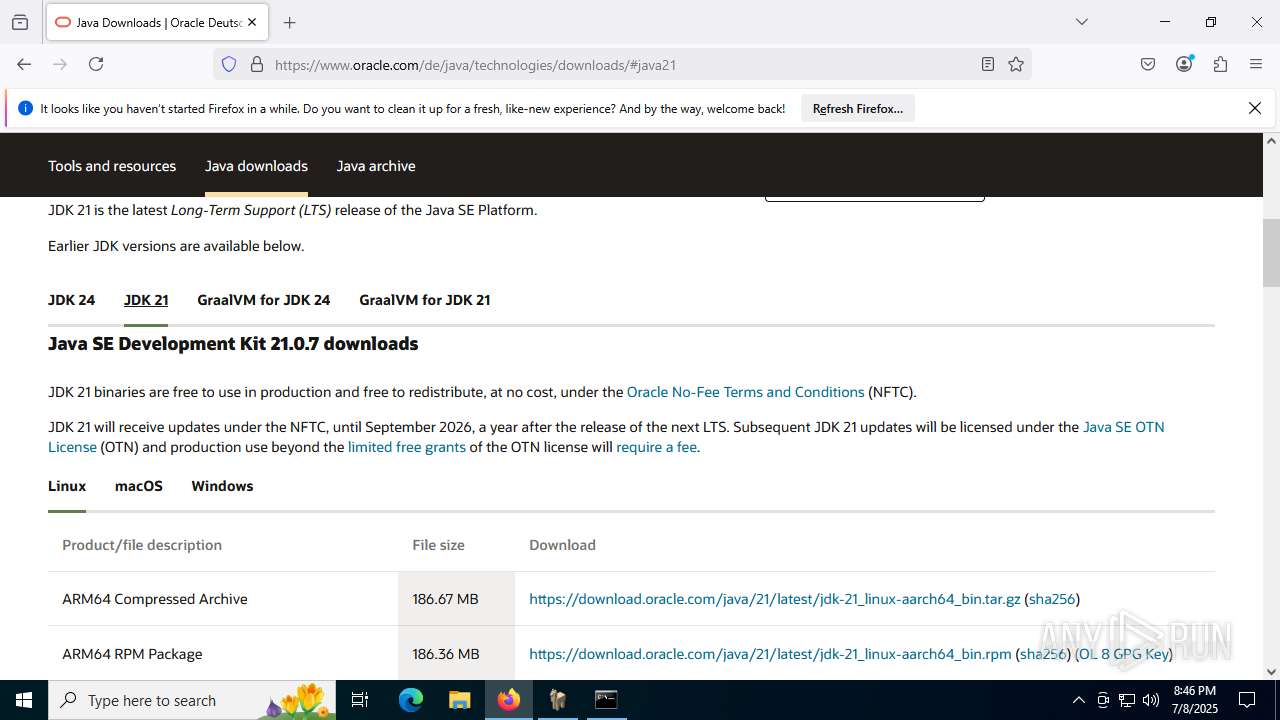Download the aarch64 RPM package link
Screen dimensions: 1280x720
coord(770,654)
